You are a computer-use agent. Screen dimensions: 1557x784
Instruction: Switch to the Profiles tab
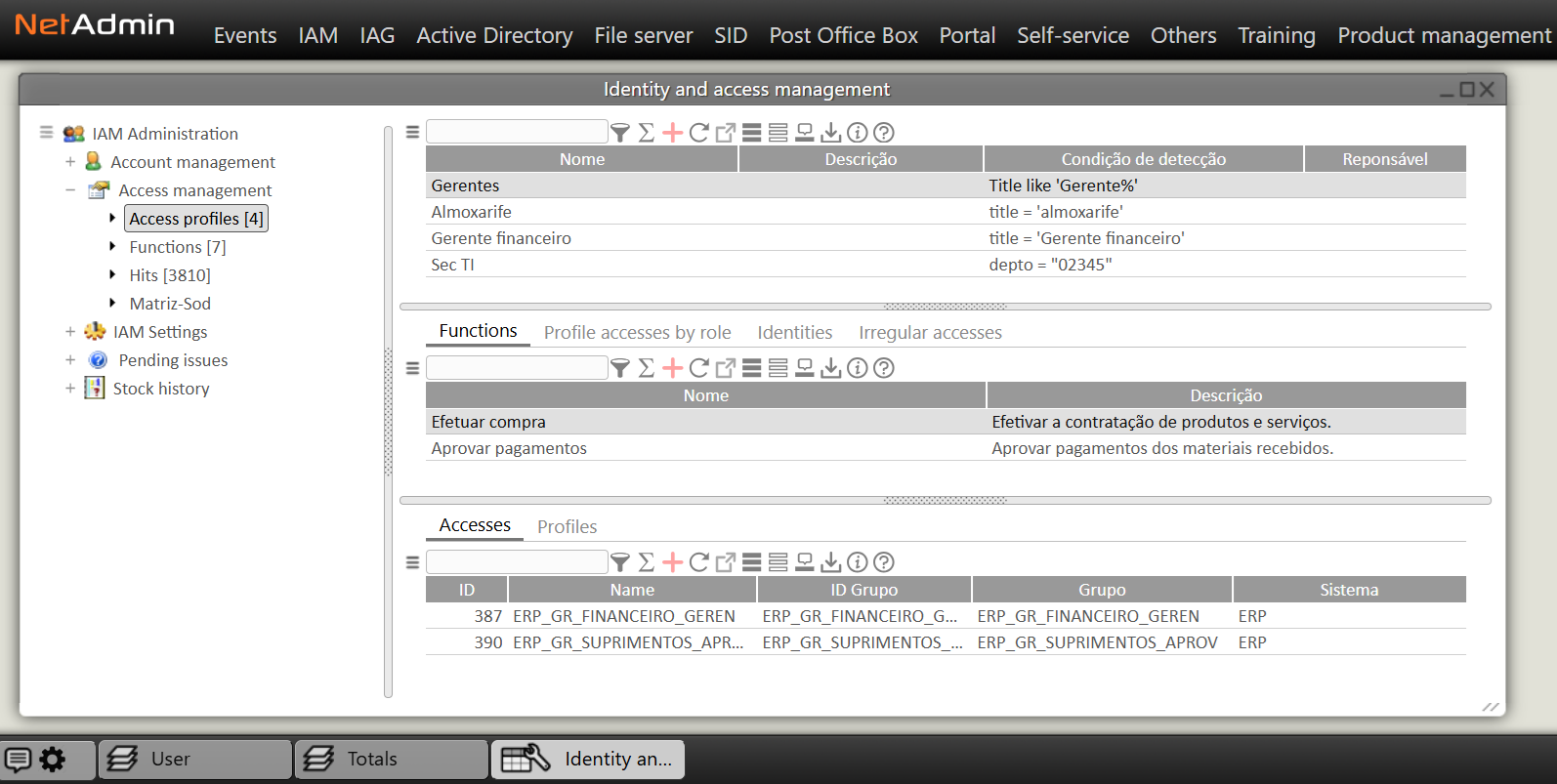[x=568, y=527]
